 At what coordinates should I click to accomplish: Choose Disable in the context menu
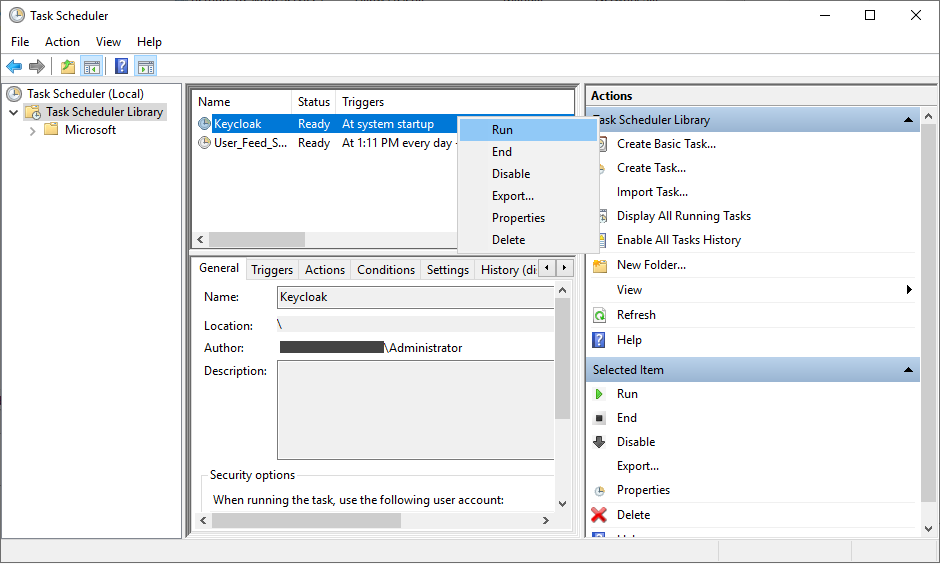coord(528,174)
